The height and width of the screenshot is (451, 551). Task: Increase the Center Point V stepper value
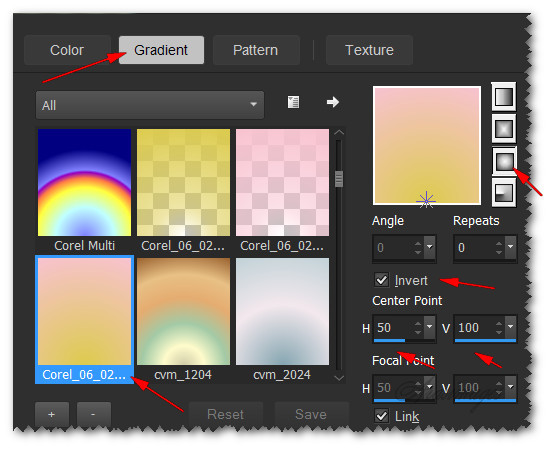(499, 323)
